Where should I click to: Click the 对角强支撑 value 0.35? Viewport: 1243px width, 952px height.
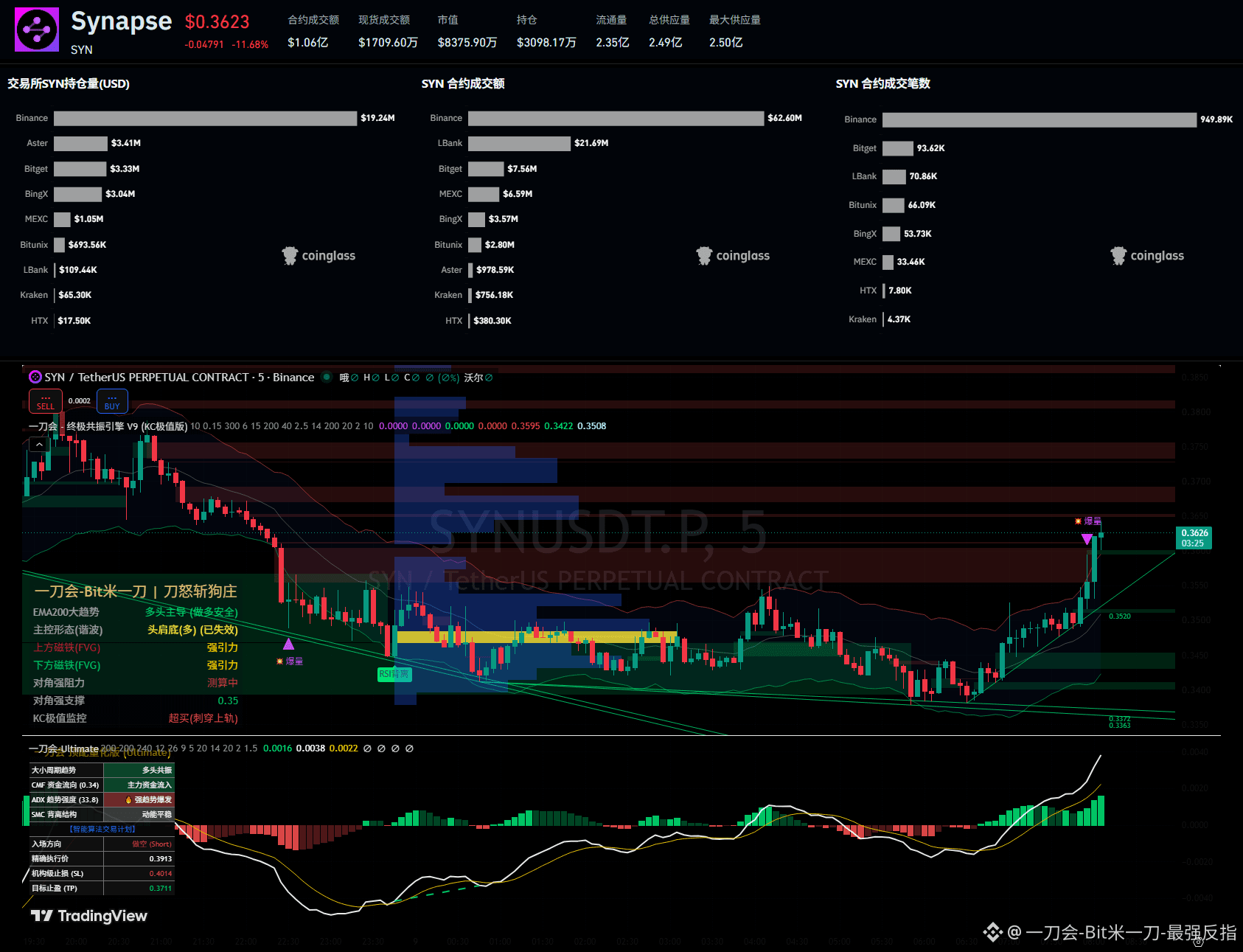(x=228, y=701)
